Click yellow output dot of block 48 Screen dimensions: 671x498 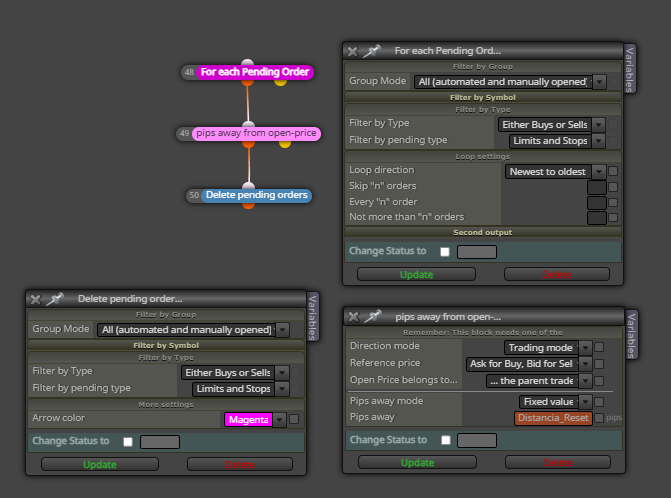[280, 81]
